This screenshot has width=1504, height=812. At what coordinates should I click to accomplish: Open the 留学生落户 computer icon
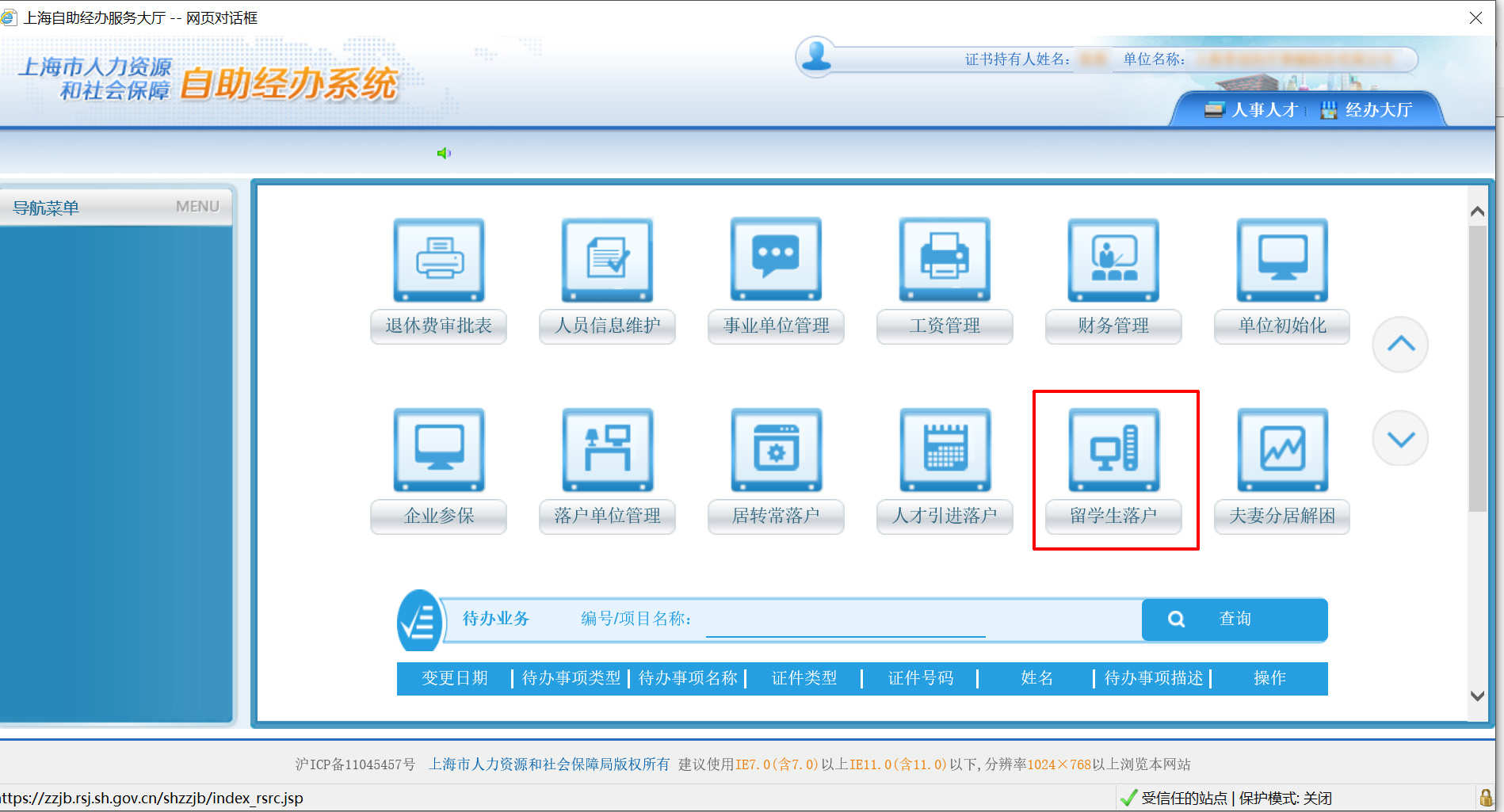click(1113, 450)
